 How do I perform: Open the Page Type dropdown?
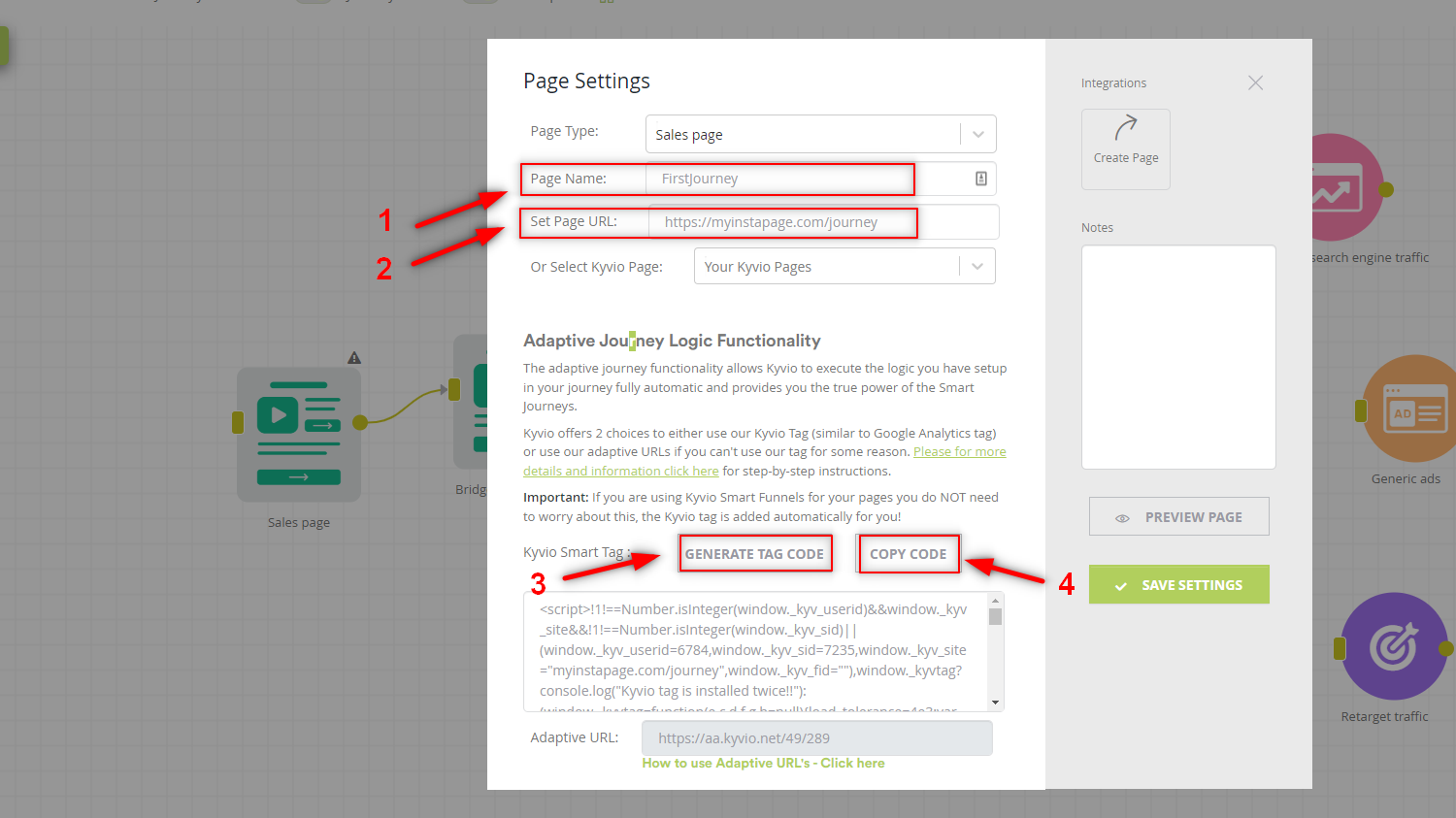click(x=821, y=134)
